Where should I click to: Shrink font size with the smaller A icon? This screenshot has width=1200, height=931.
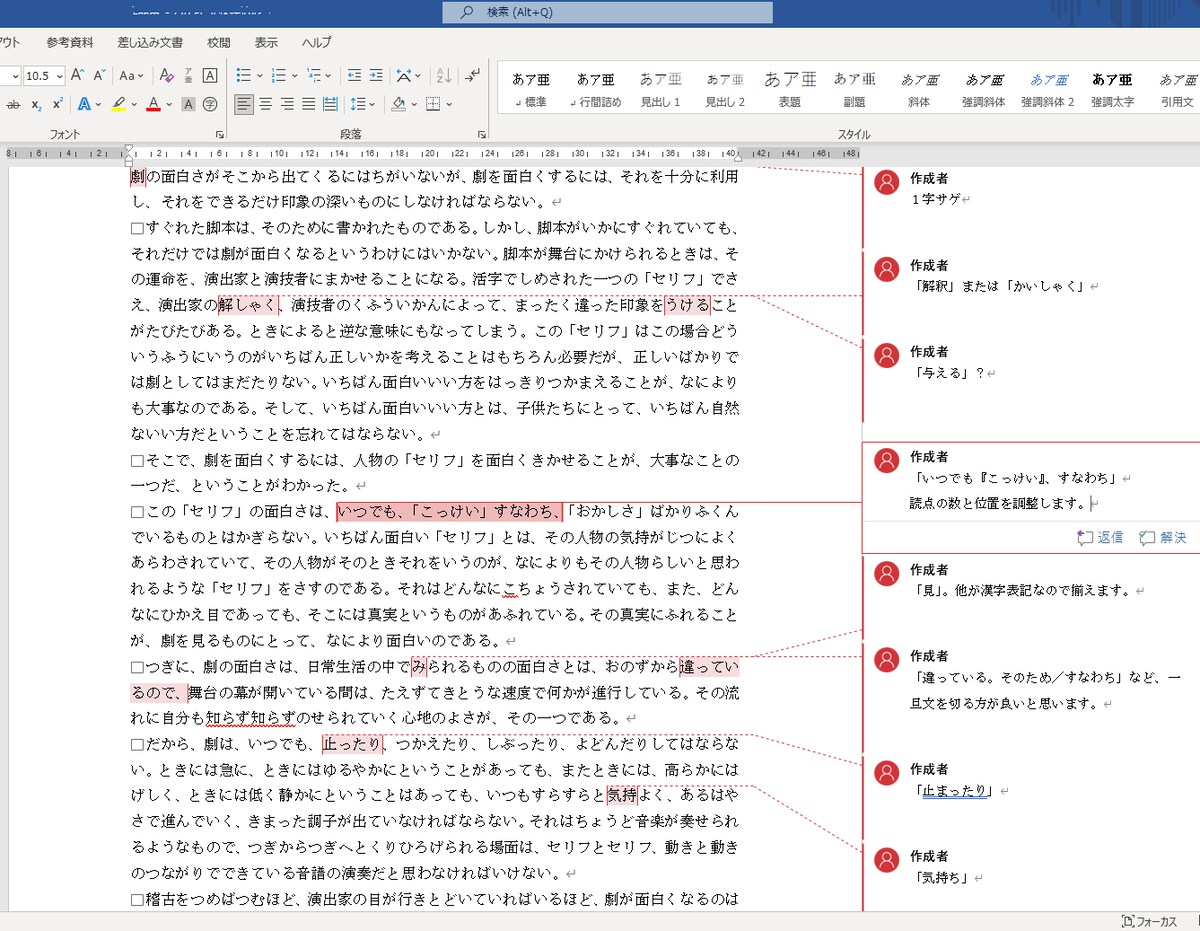point(100,75)
